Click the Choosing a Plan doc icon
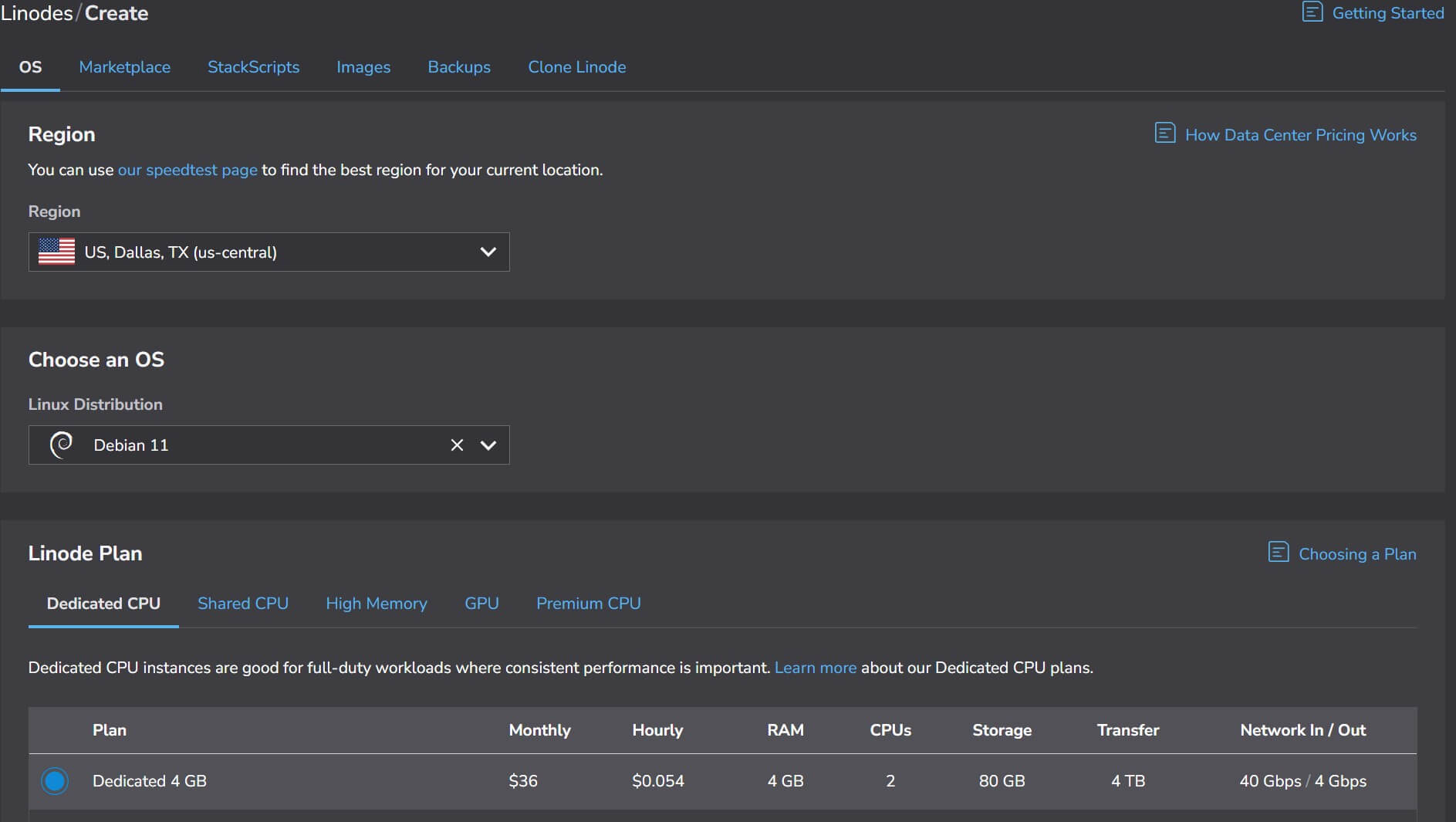Viewport: 1456px width, 822px height. pyautogui.click(x=1278, y=553)
